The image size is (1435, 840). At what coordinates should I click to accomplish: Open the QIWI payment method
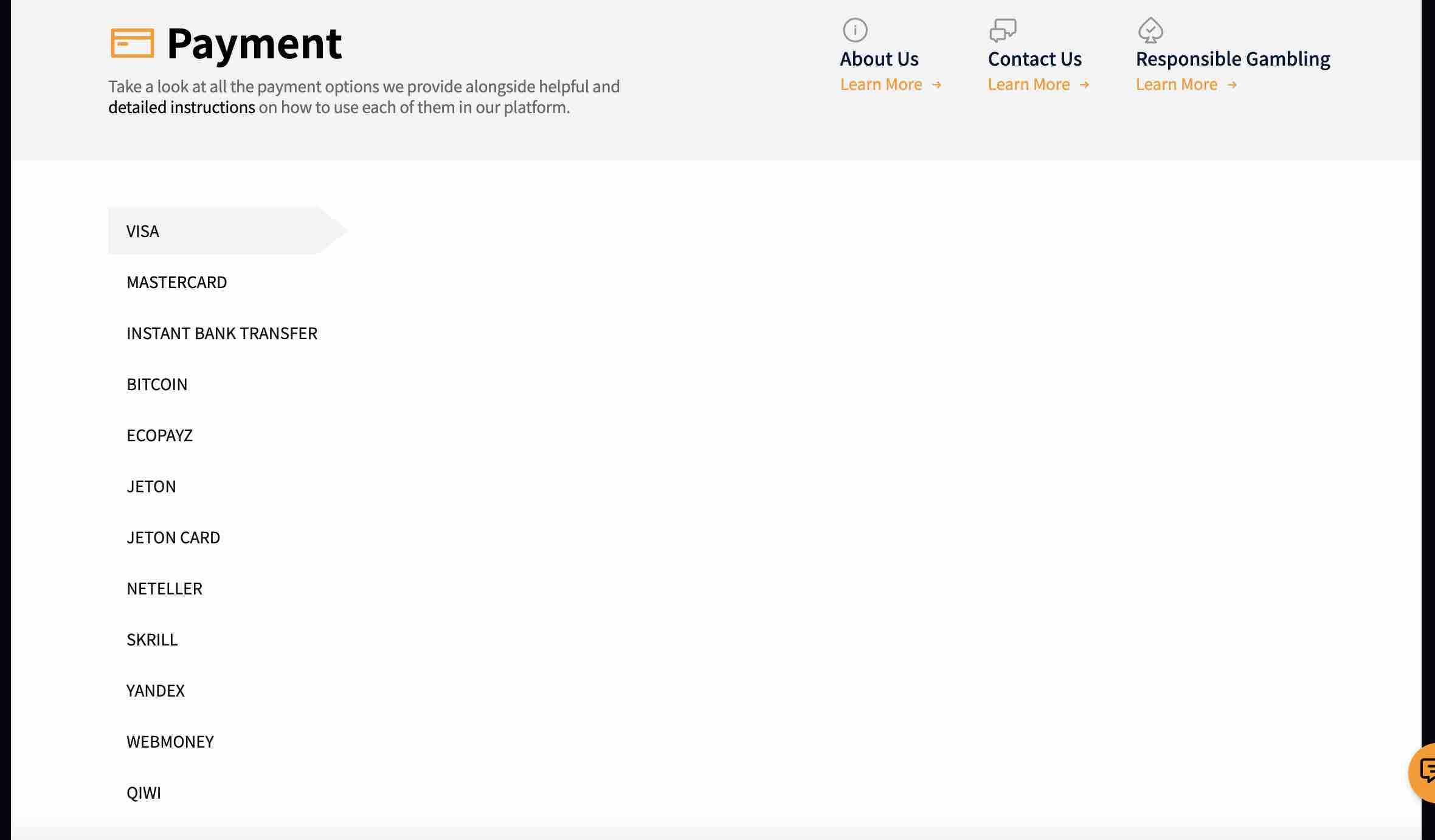point(143,793)
